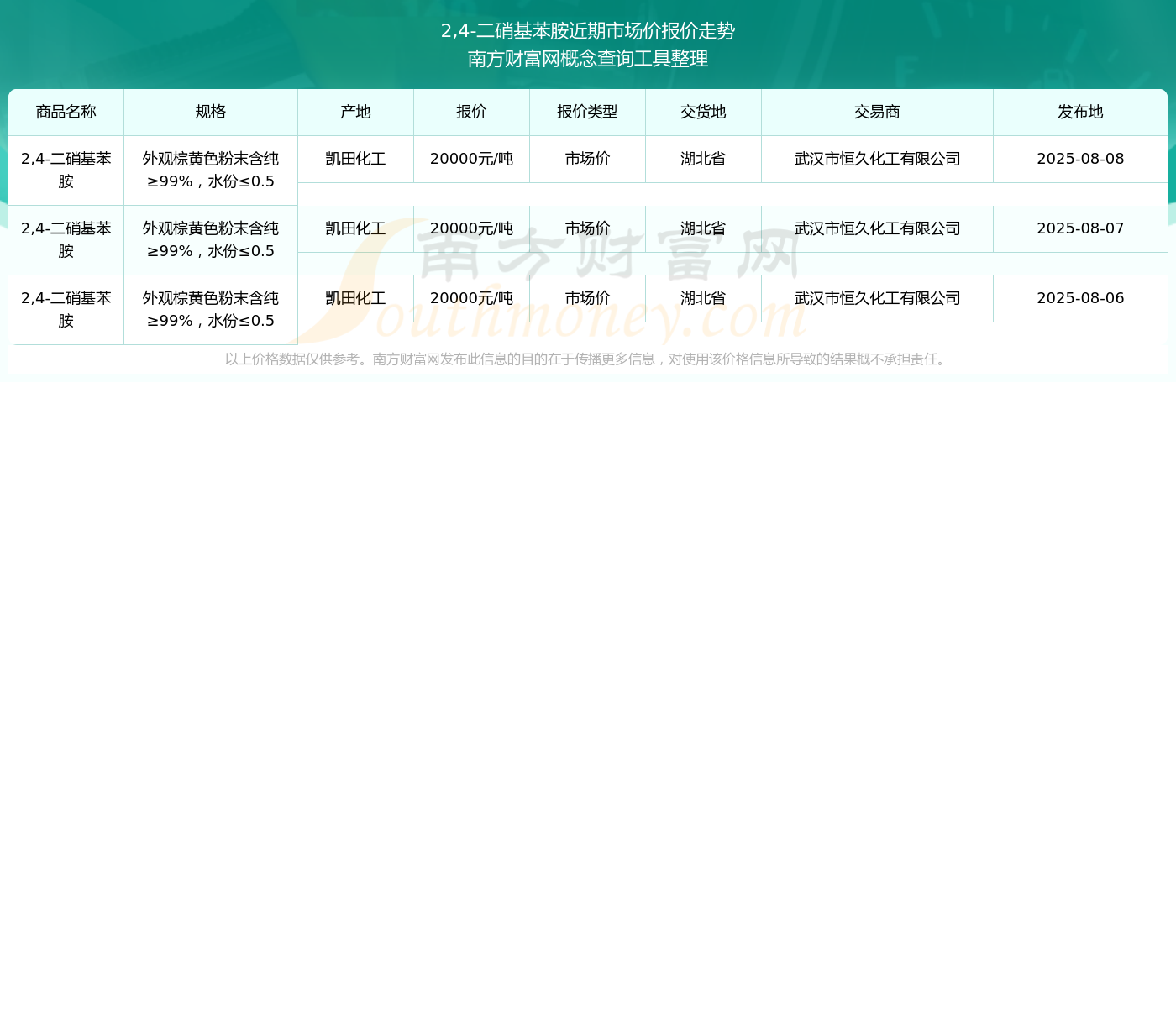This screenshot has height=1012, width=1176.
Task: Click the second row's 2,4-二硝基苯胺 product name
Action: [x=66, y=240]
